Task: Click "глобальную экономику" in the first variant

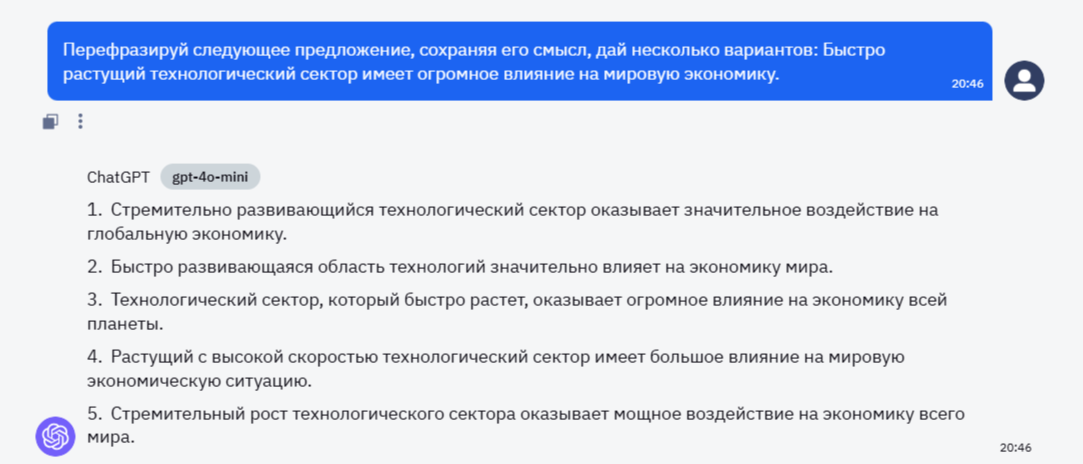Action: (x=186, y=234)
